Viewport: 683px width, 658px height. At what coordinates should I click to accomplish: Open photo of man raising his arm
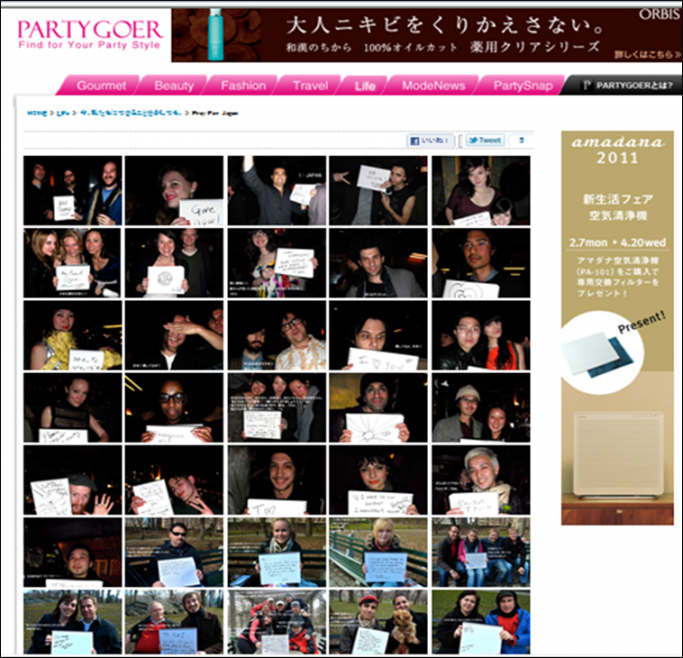[276, 190]
